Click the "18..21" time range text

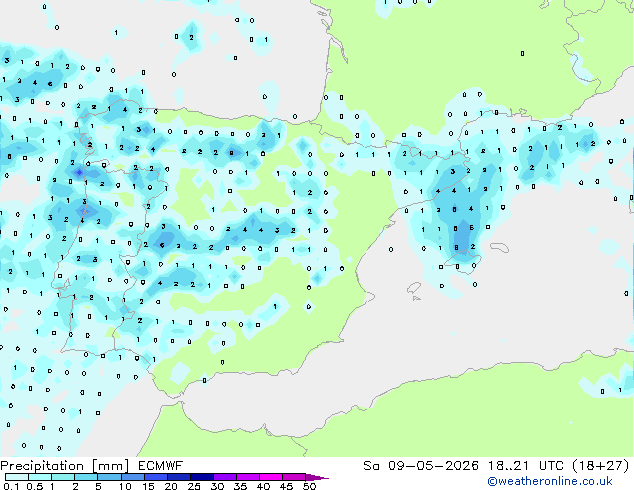pos(508,466)
